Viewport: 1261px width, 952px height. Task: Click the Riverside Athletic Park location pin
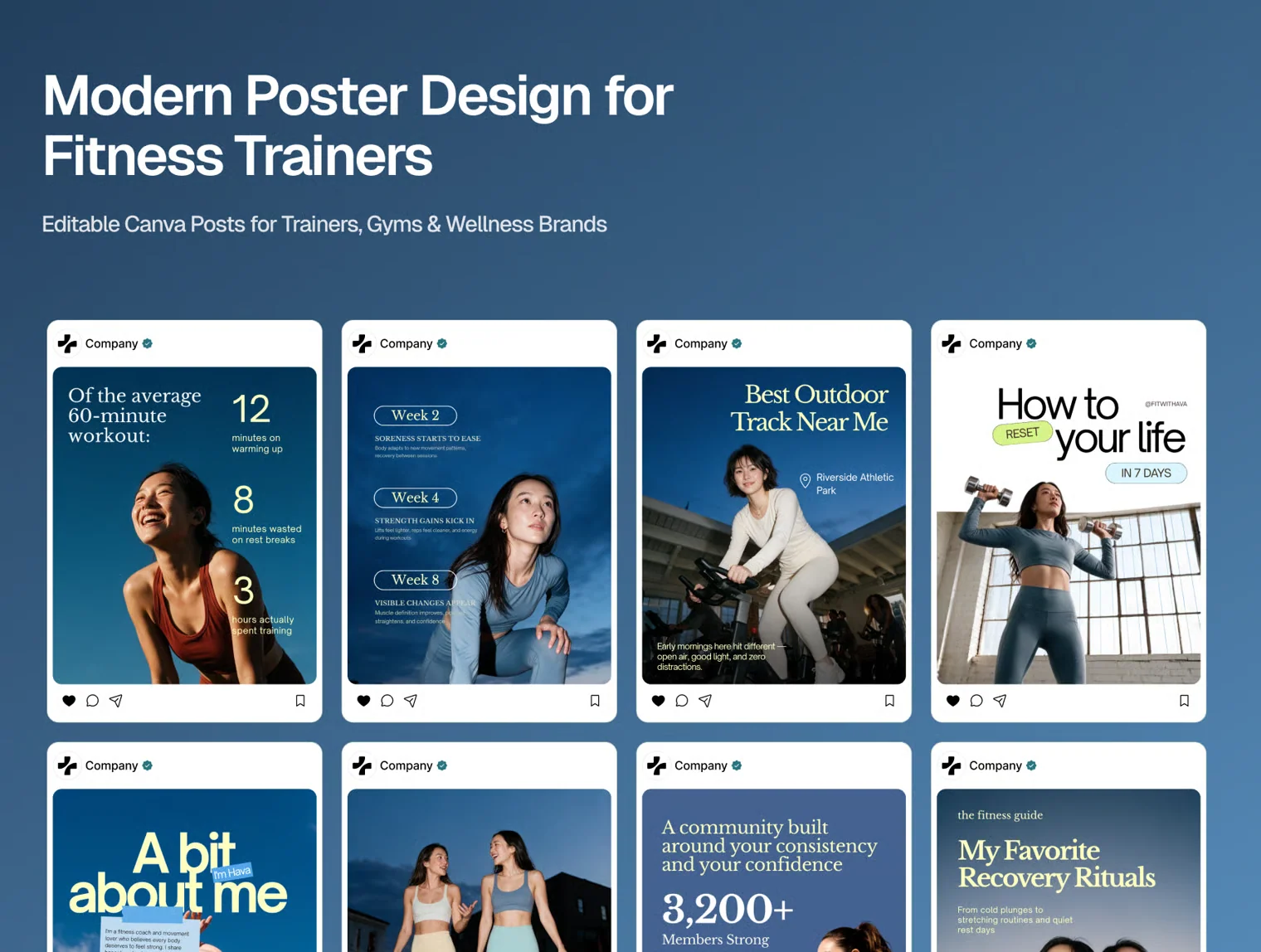[x=805, y=481]
